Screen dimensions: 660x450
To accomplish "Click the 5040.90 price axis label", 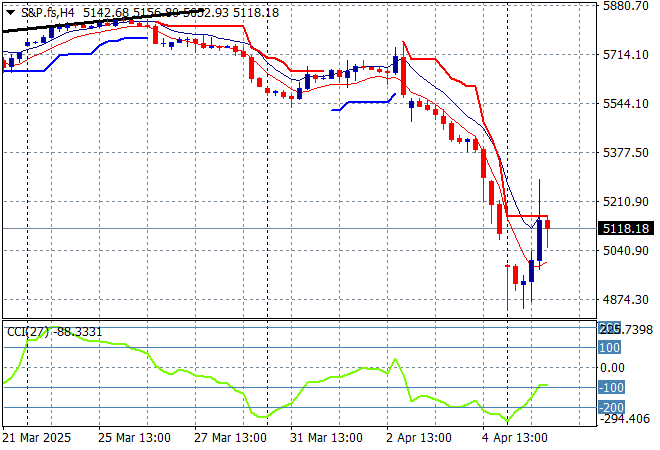I will [x=626, y=250].
